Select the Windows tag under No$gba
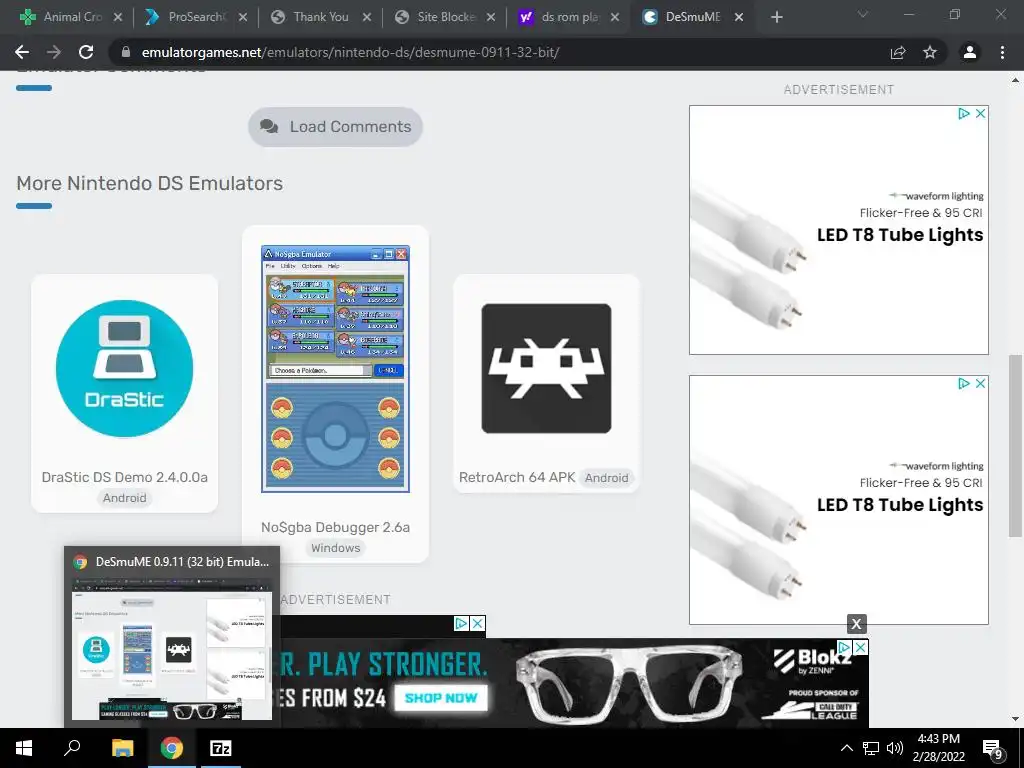The height and width of the screenshot is (768, 1024). [336, 548]
